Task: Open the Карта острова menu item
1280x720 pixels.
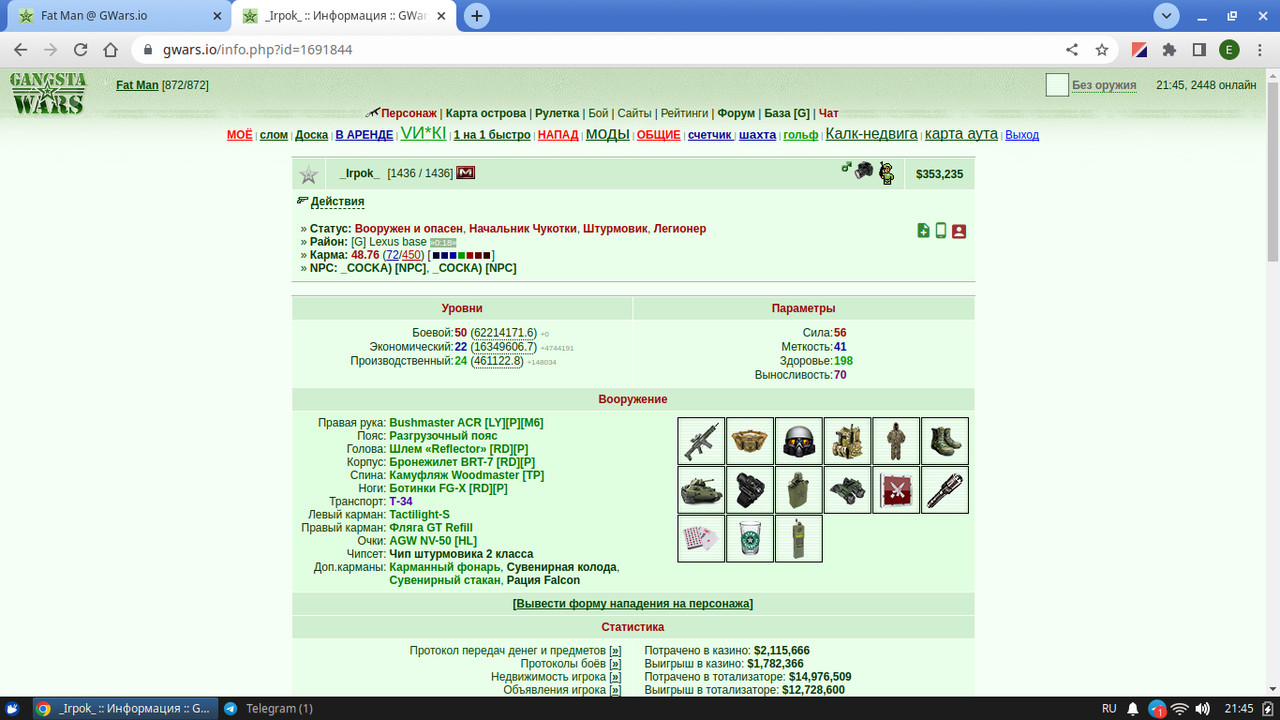Action: click(486, 113)
